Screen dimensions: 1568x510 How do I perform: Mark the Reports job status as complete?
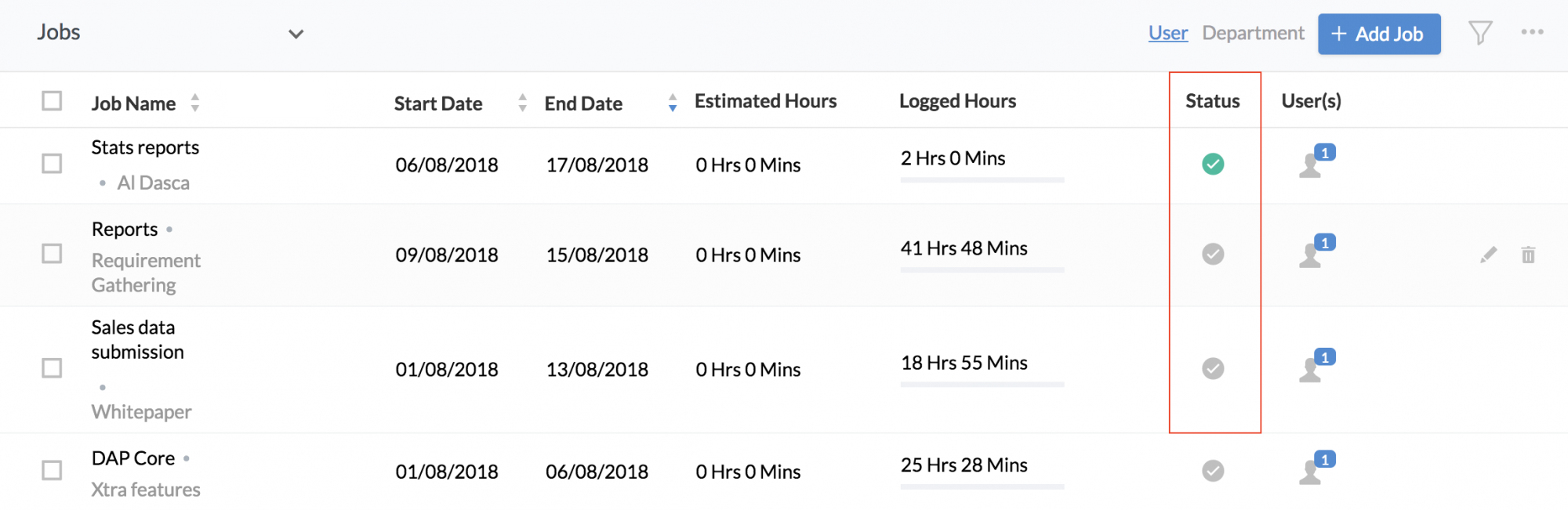pos(1213,254)
